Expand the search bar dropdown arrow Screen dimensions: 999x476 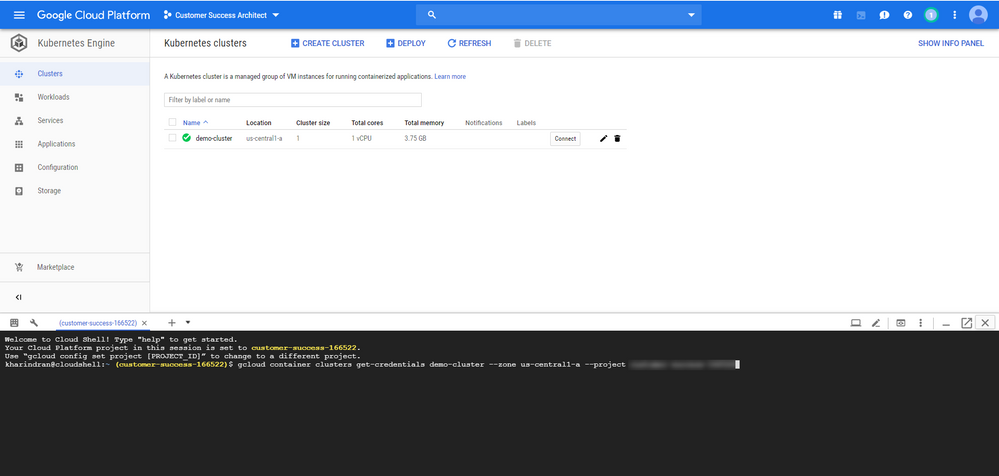(x=691, y=15)
